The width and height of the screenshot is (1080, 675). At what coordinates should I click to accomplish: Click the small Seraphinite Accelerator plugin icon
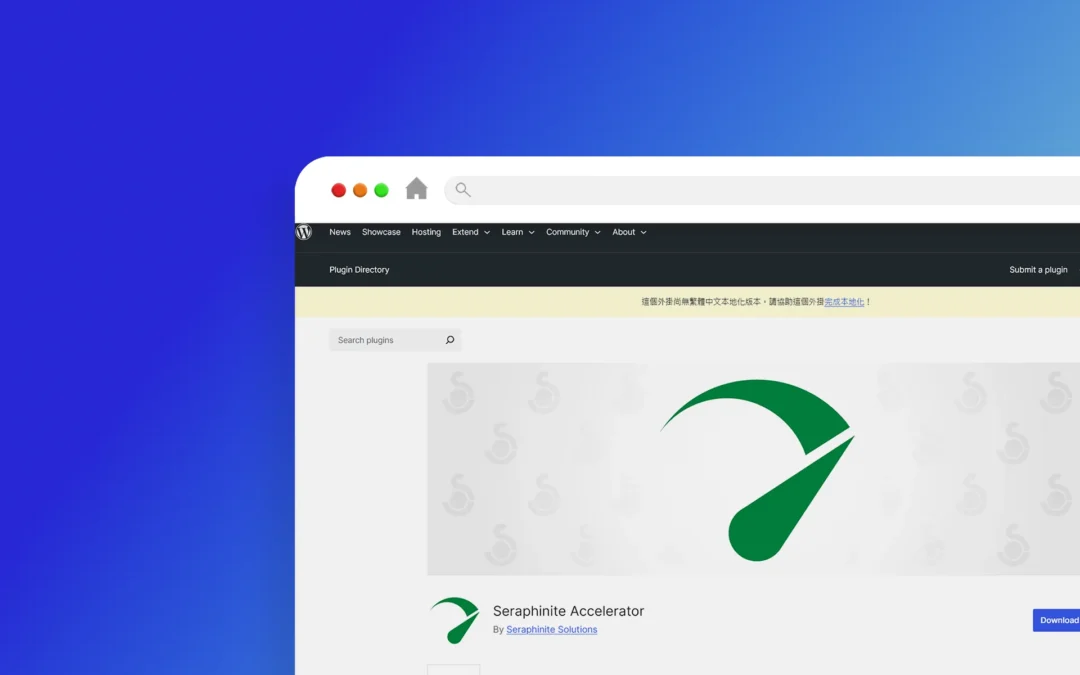coord(455,620)
